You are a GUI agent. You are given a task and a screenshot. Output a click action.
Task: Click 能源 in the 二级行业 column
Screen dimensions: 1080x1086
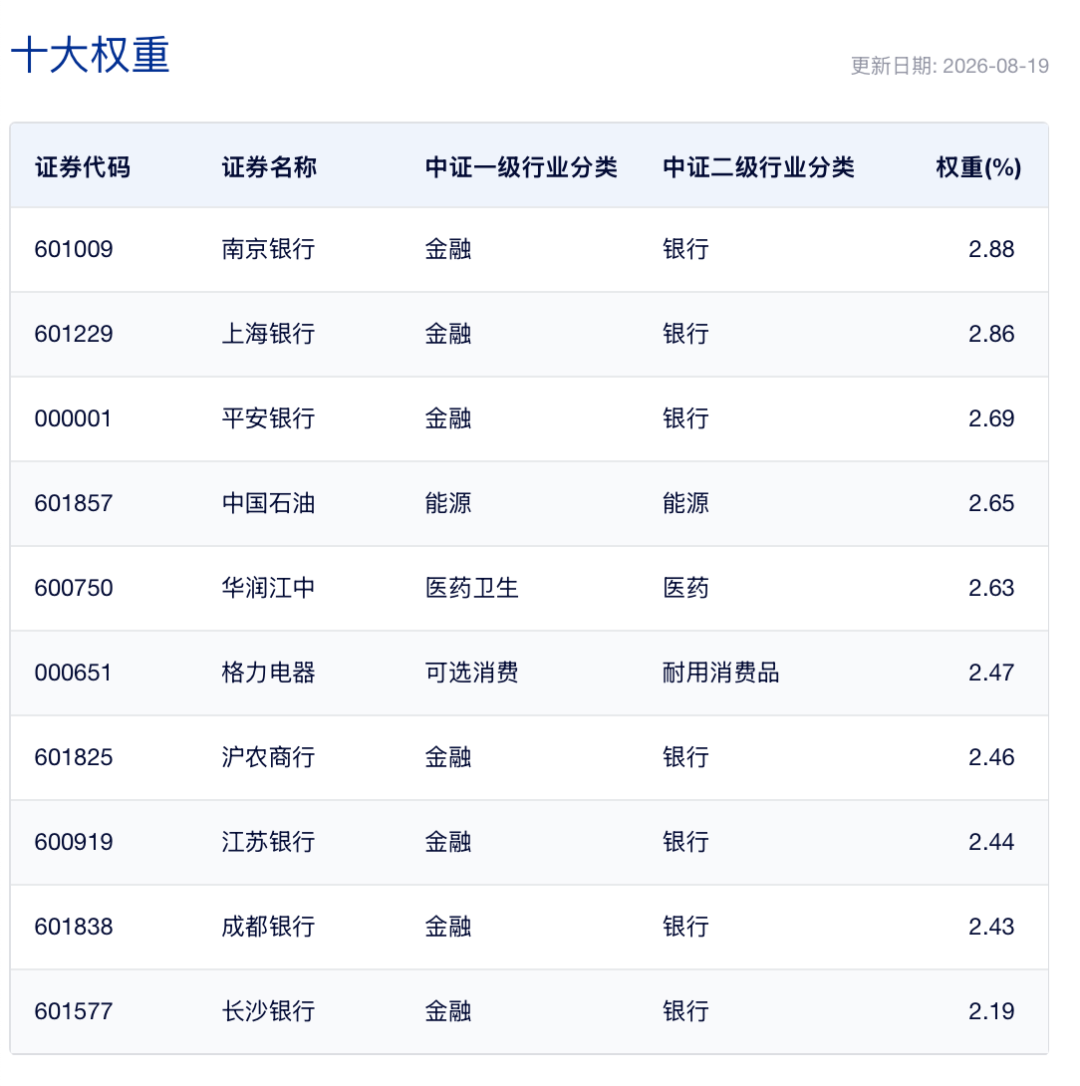(686, 503)
